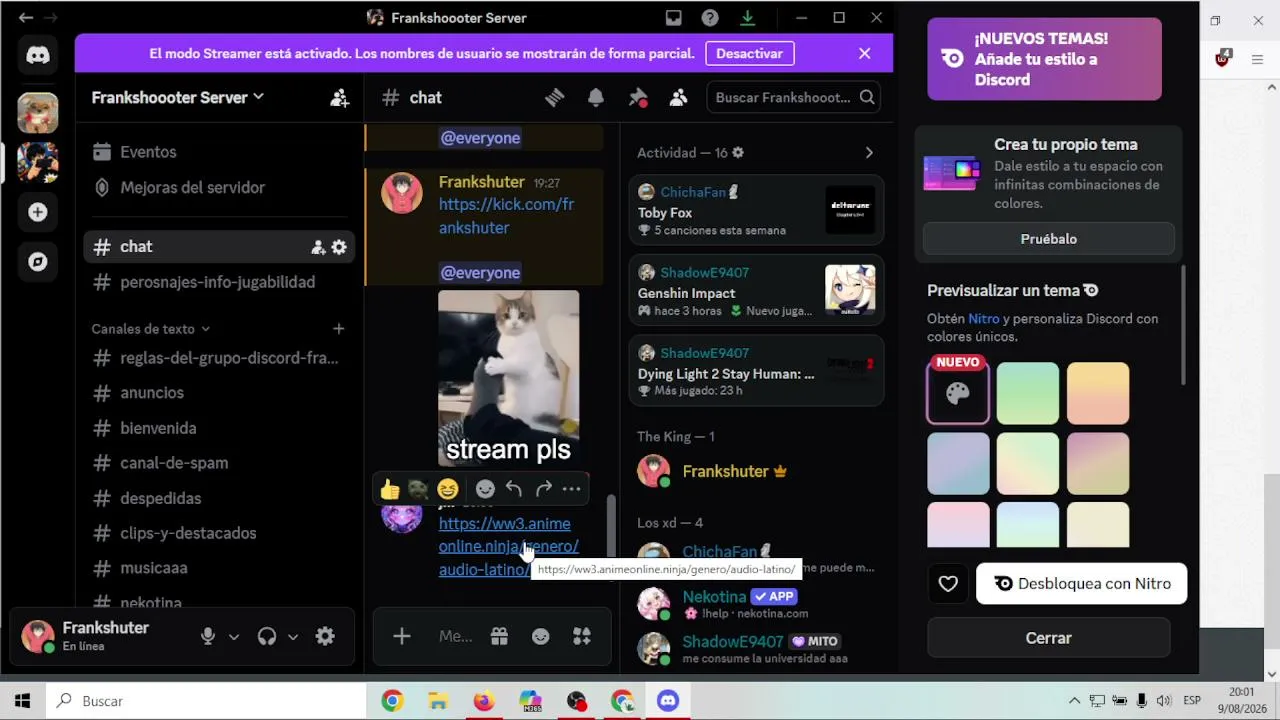Pick the yellow-peach gradient theme swatch
Screen dimensions: 1280x720
(1098, 393)
